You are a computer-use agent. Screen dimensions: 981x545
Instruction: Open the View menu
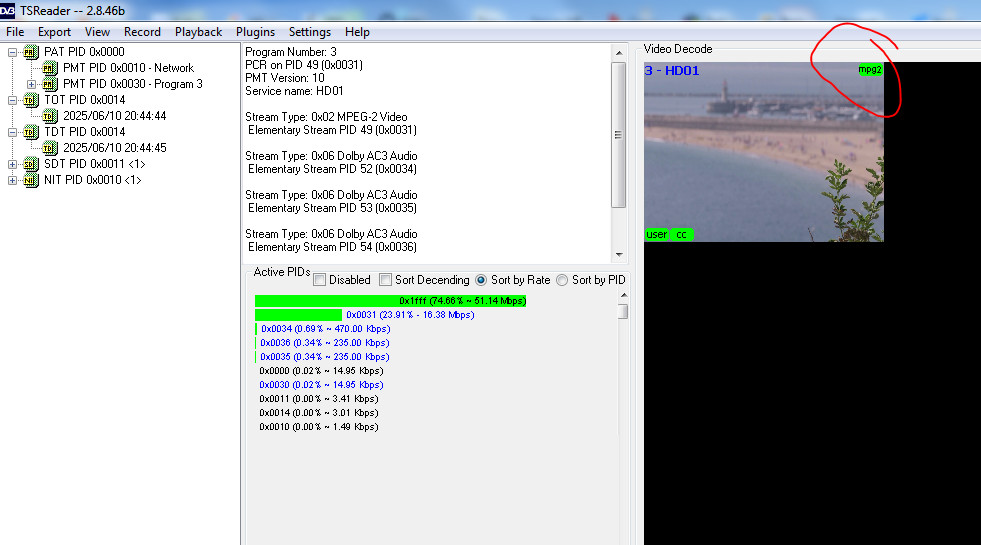tap(97, 32)
